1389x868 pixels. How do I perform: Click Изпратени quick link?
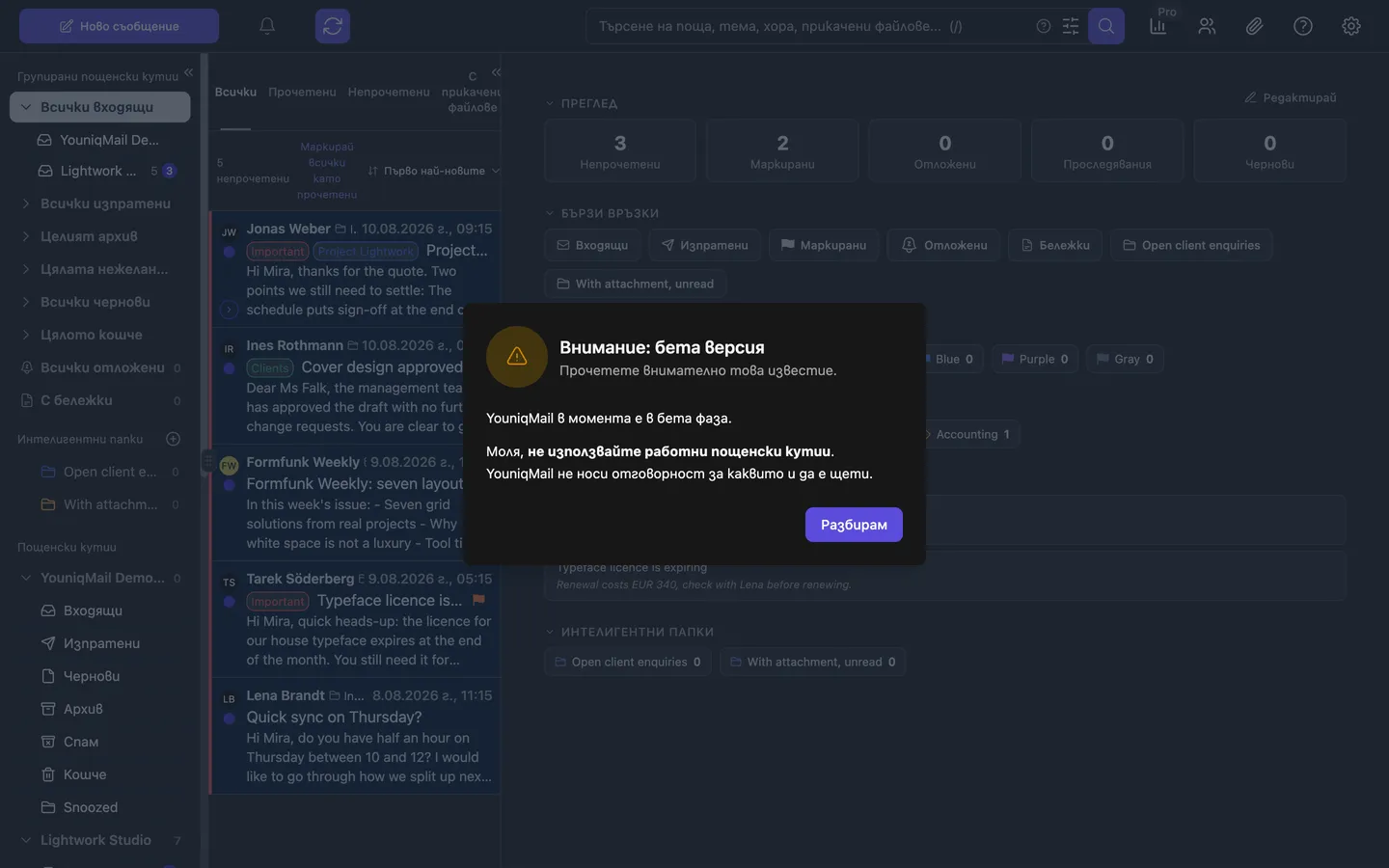click(x=704, y=245)
